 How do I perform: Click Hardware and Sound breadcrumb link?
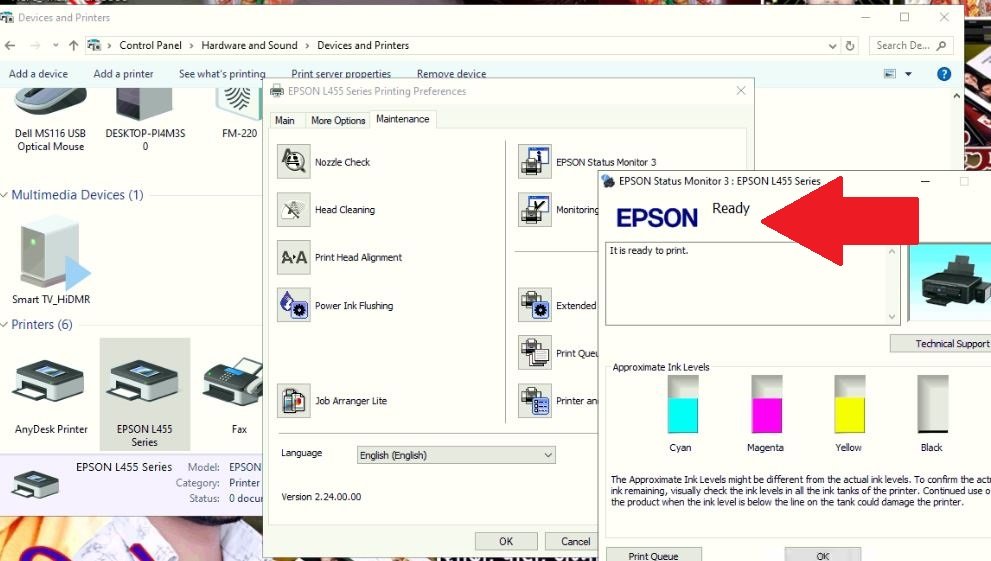tap(249, 45)
